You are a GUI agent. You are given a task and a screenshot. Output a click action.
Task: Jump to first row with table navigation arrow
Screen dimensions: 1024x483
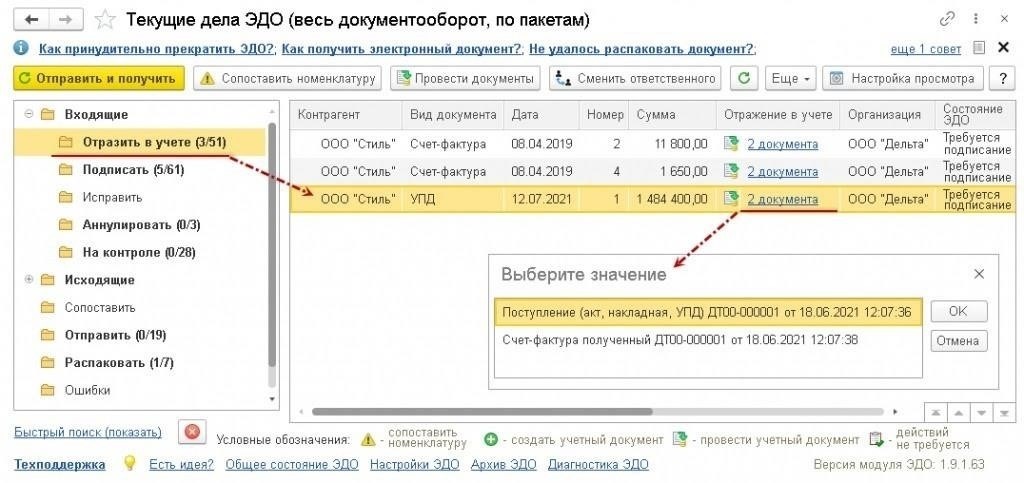(x=936, y=413)
